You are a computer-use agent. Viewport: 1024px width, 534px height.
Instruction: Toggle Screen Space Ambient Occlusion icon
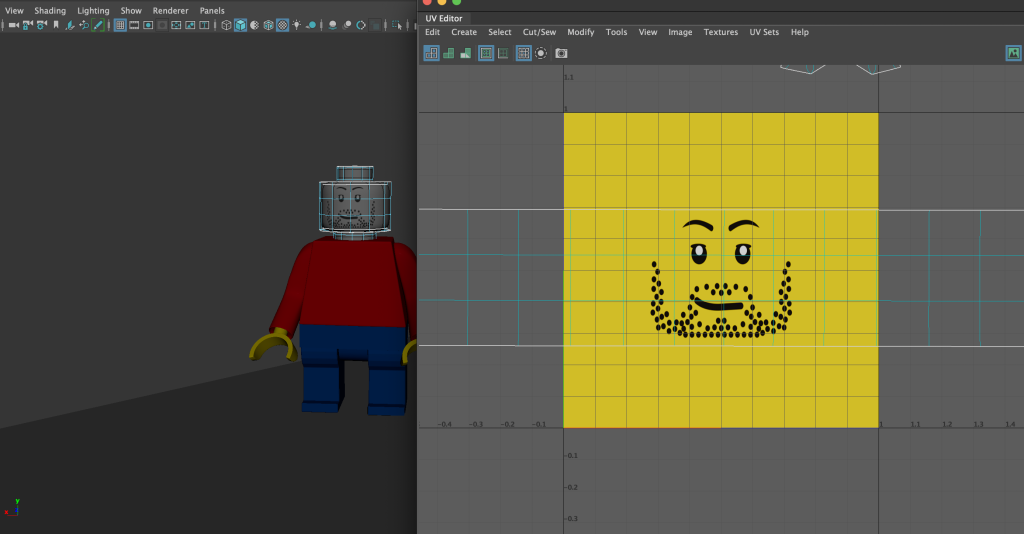click(x=332, y=25)
